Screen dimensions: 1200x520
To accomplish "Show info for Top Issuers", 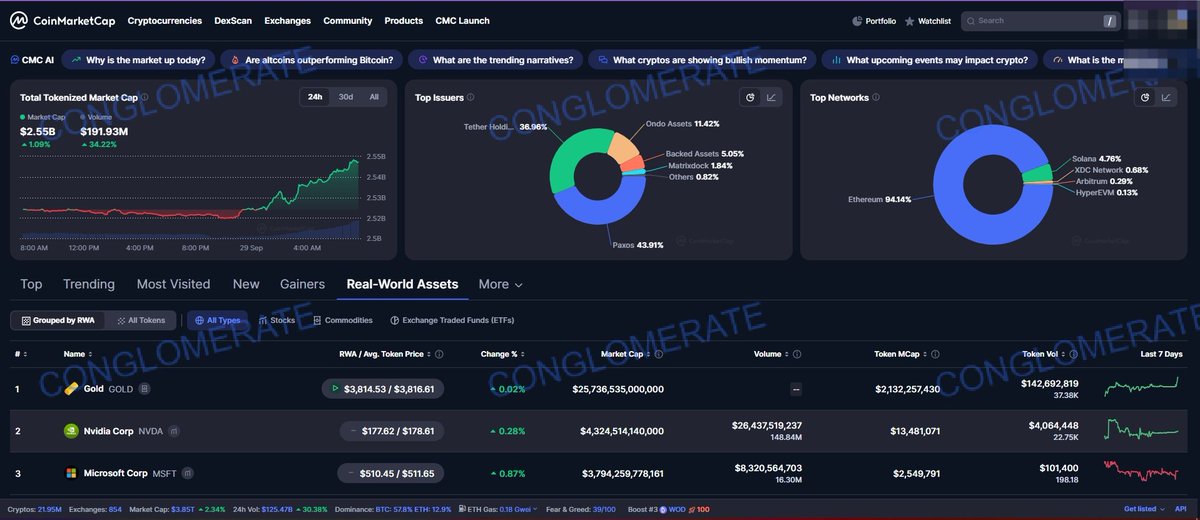I will tap(471, 98).
